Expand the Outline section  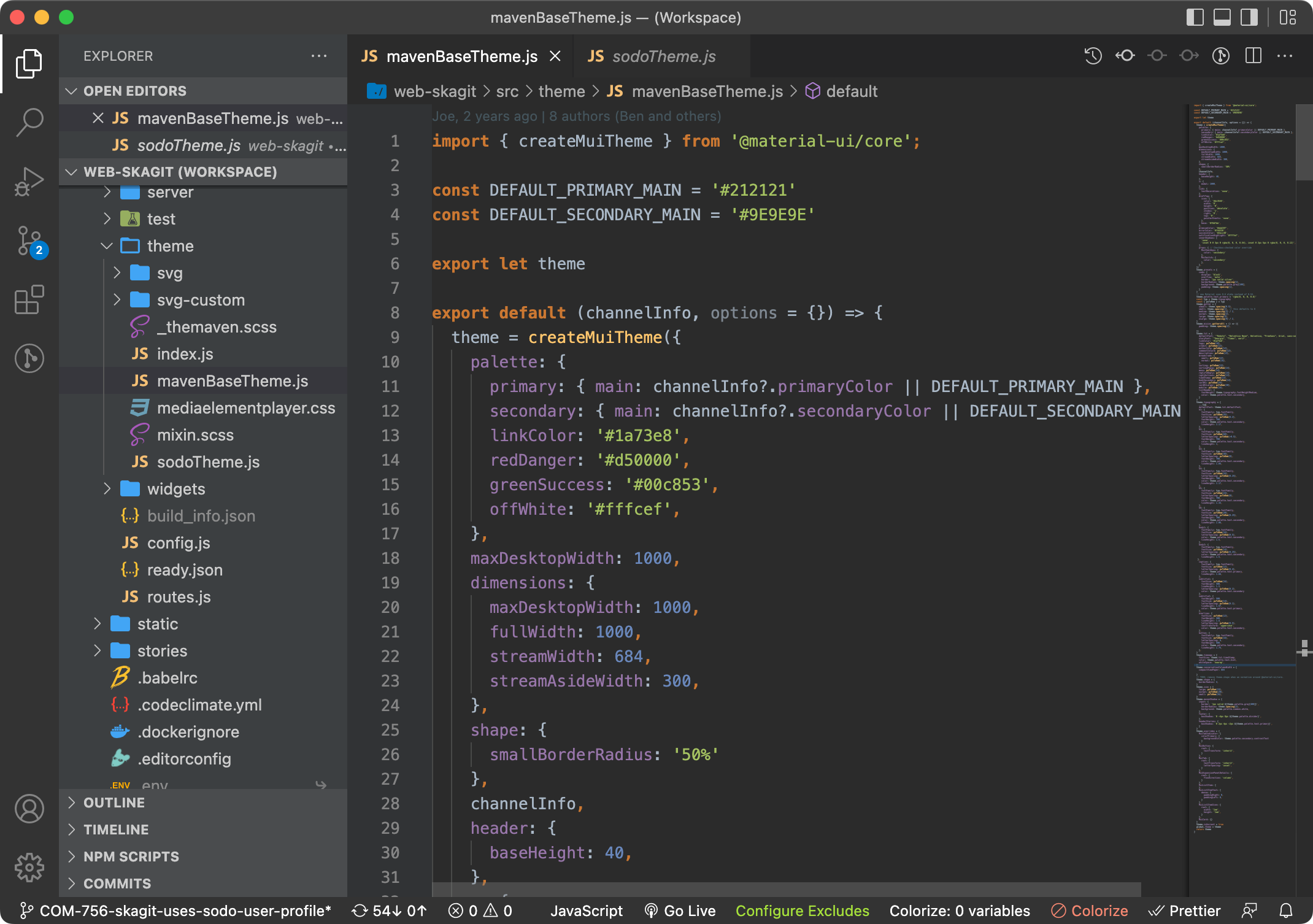pyautogui.click(x=203, y=803)
